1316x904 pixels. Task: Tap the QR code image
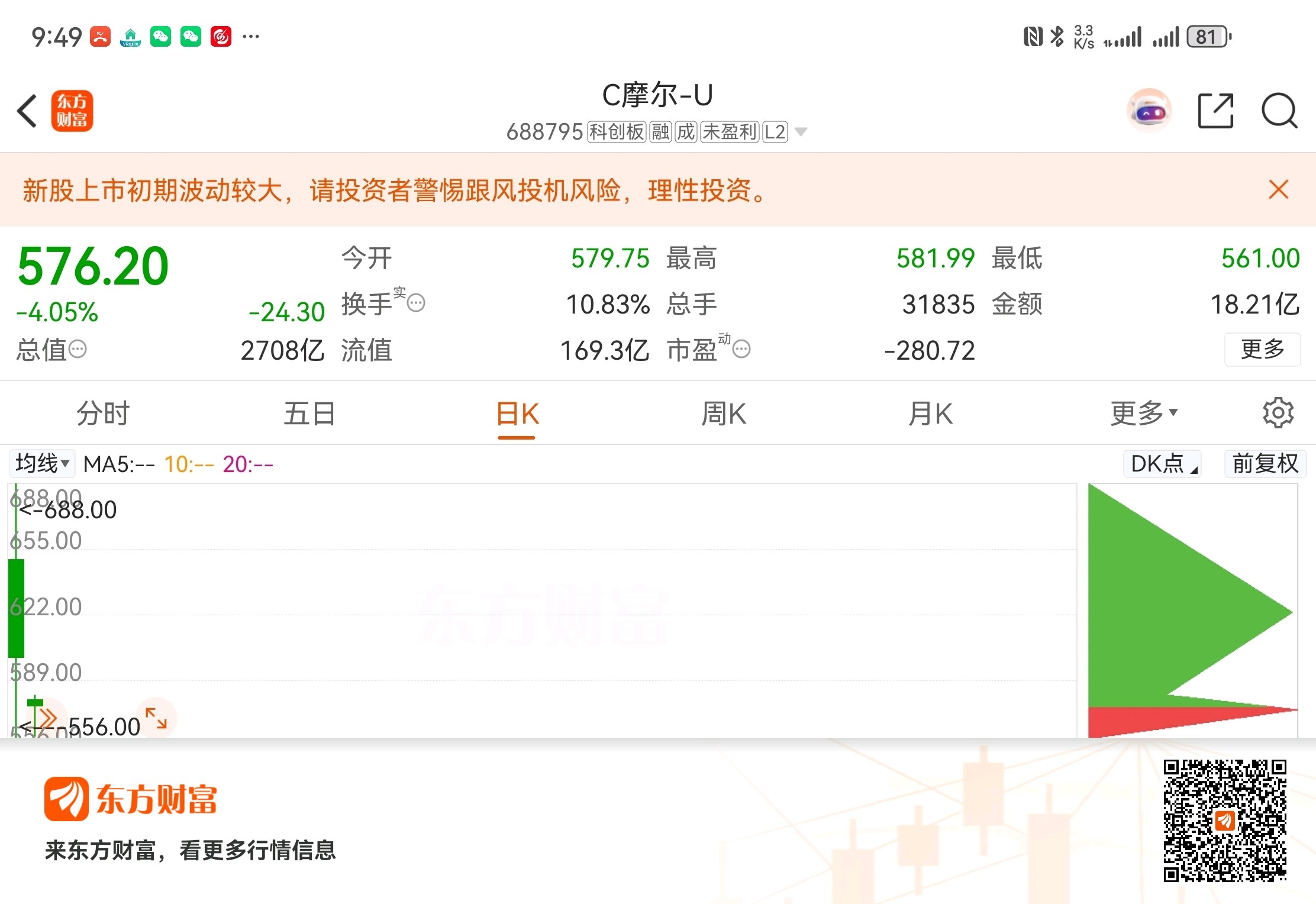[x=1224, y=821]
